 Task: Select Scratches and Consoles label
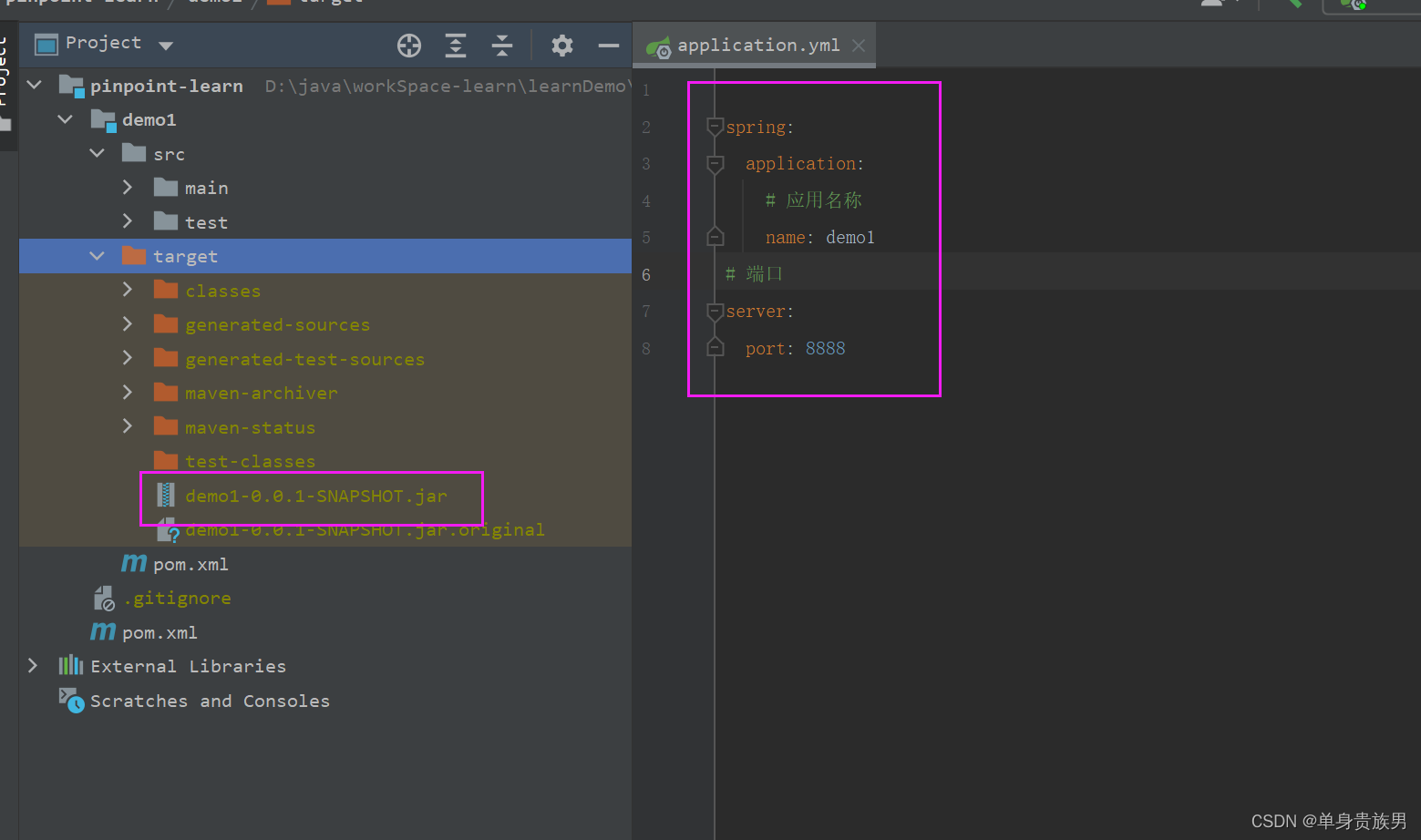210,701
